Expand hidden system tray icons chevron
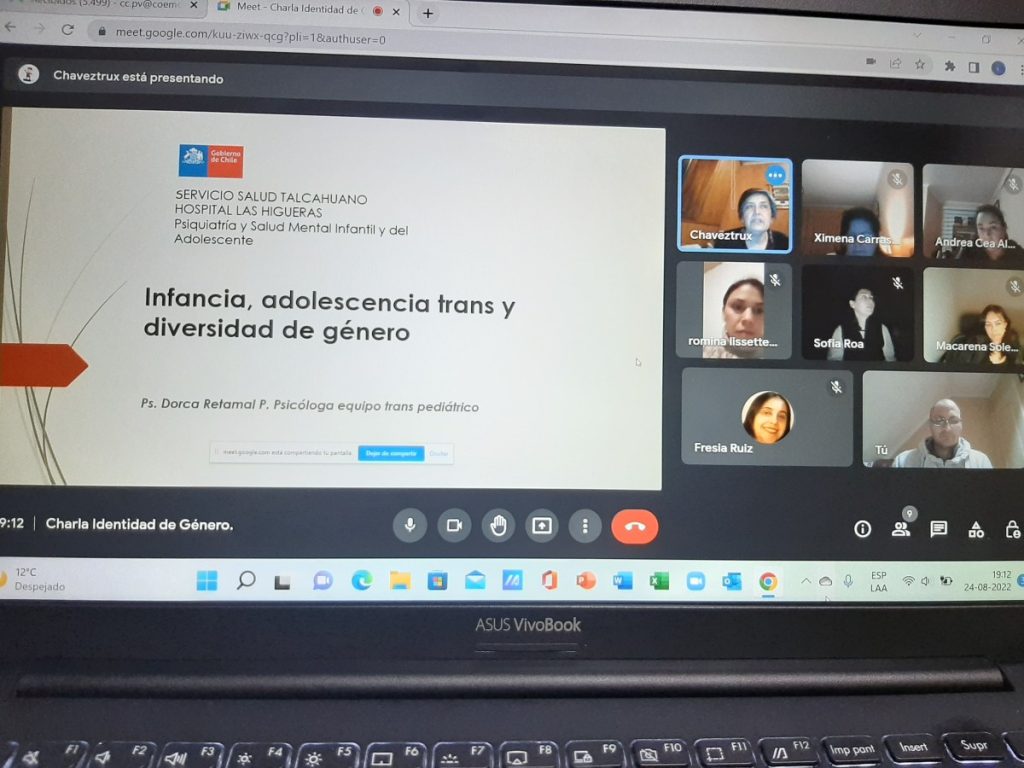This screenshot has height=768, width=1024. (806, 581)
